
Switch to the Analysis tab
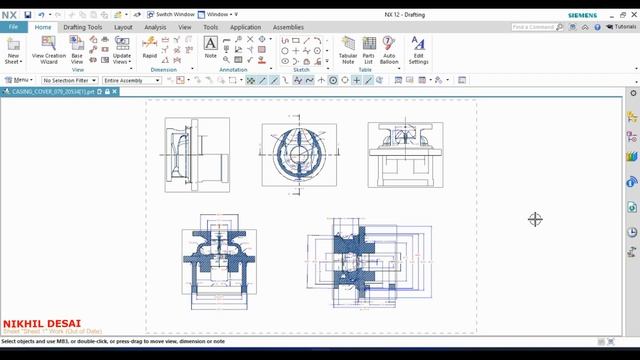[x=155, y=27]
